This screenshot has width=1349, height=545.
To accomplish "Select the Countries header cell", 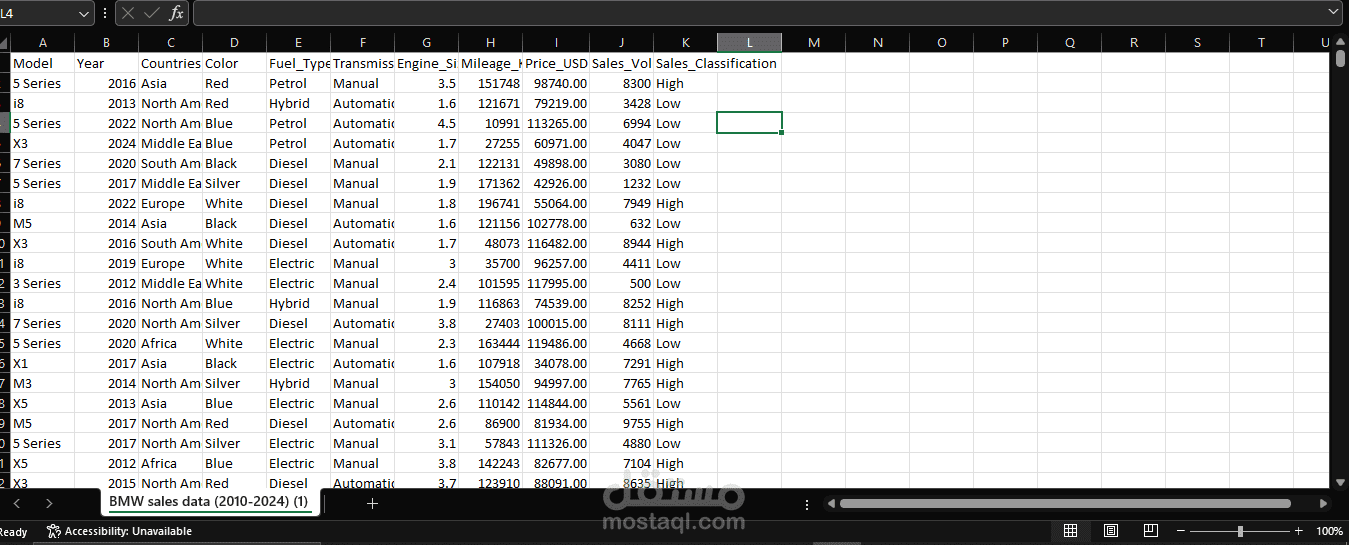I will [171, 63].
